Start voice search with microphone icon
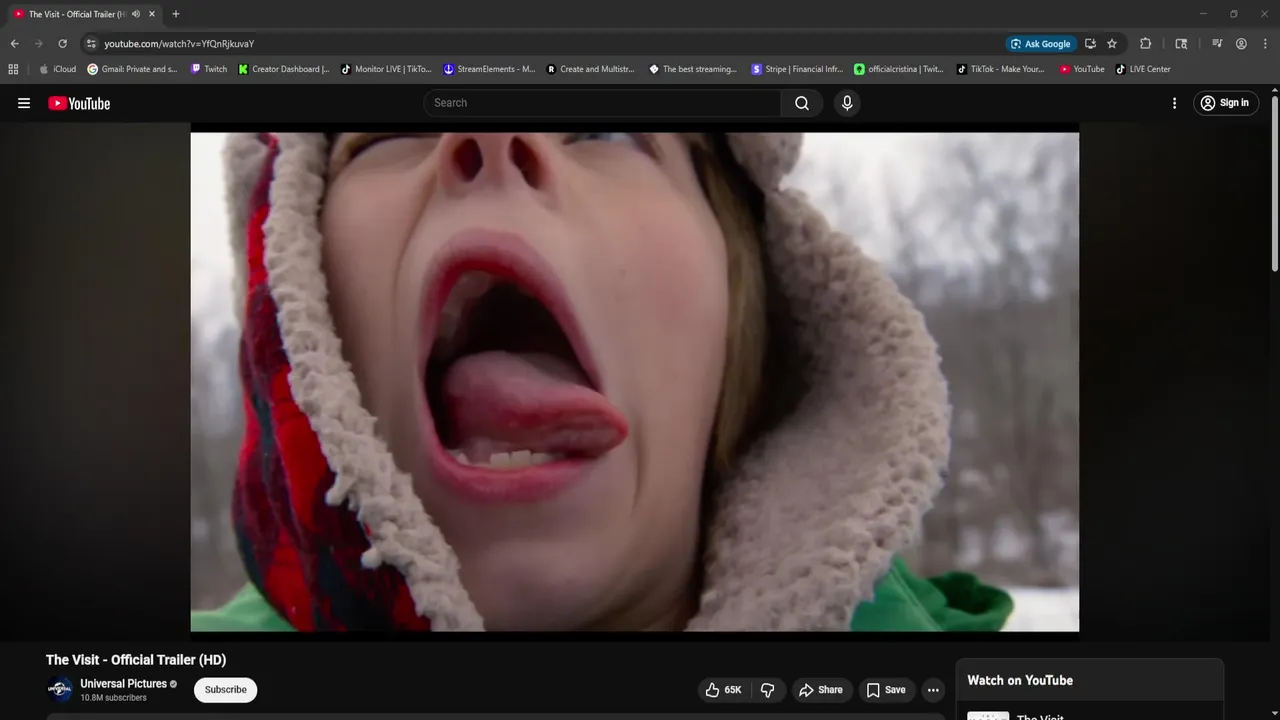This screenshot has height=720, width=1280. 847,103
